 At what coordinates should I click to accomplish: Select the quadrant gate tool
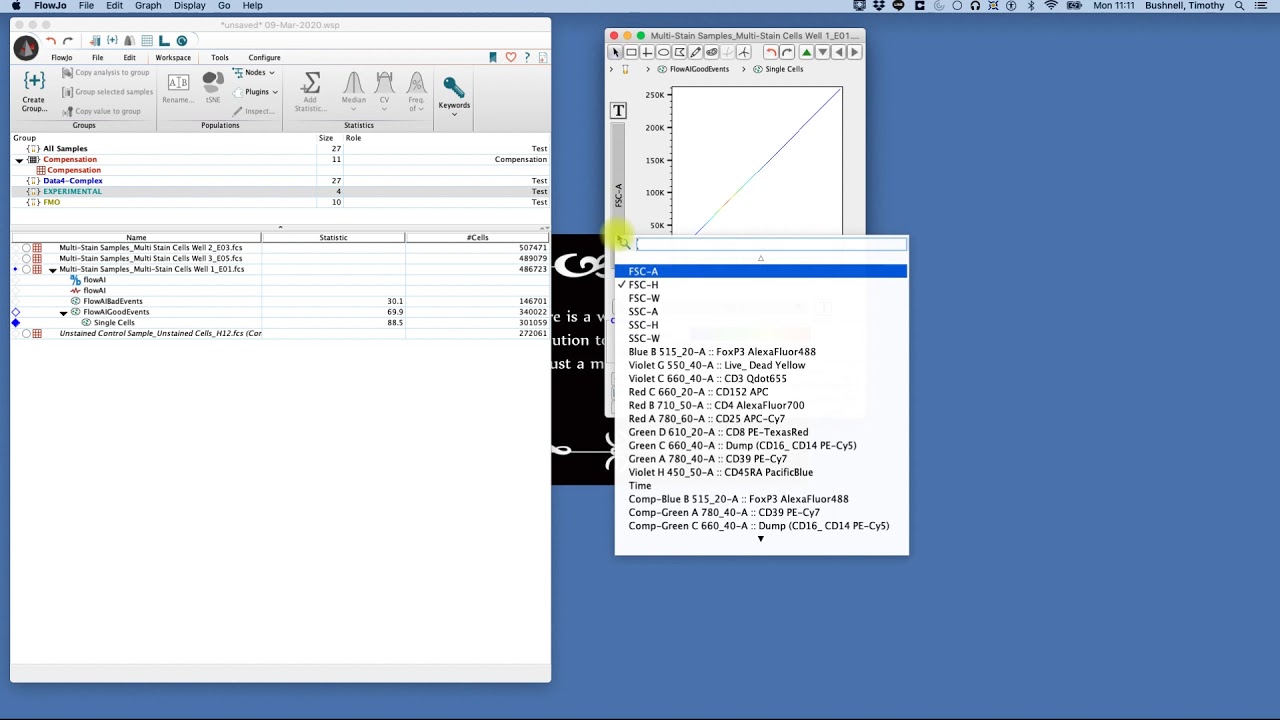pyautogui.click(x=647, y=52)
